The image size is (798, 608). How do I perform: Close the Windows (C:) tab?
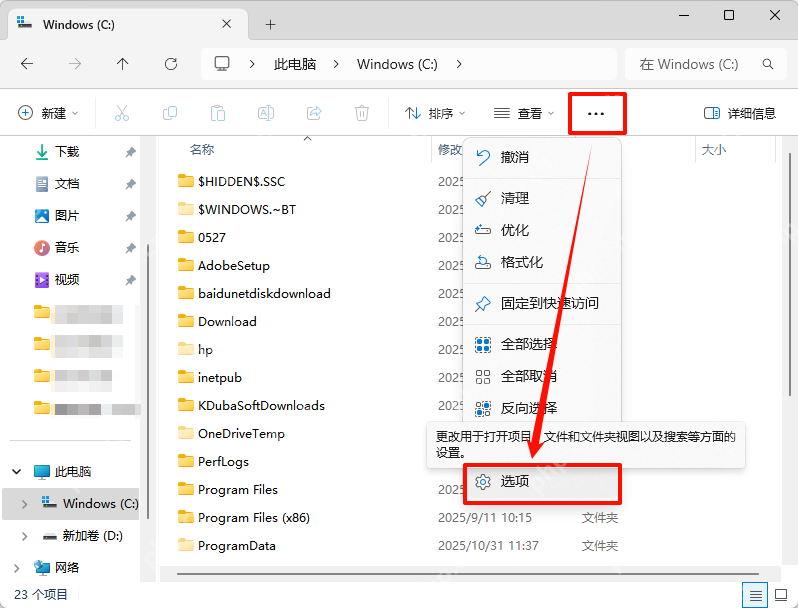tap(226, 24)
